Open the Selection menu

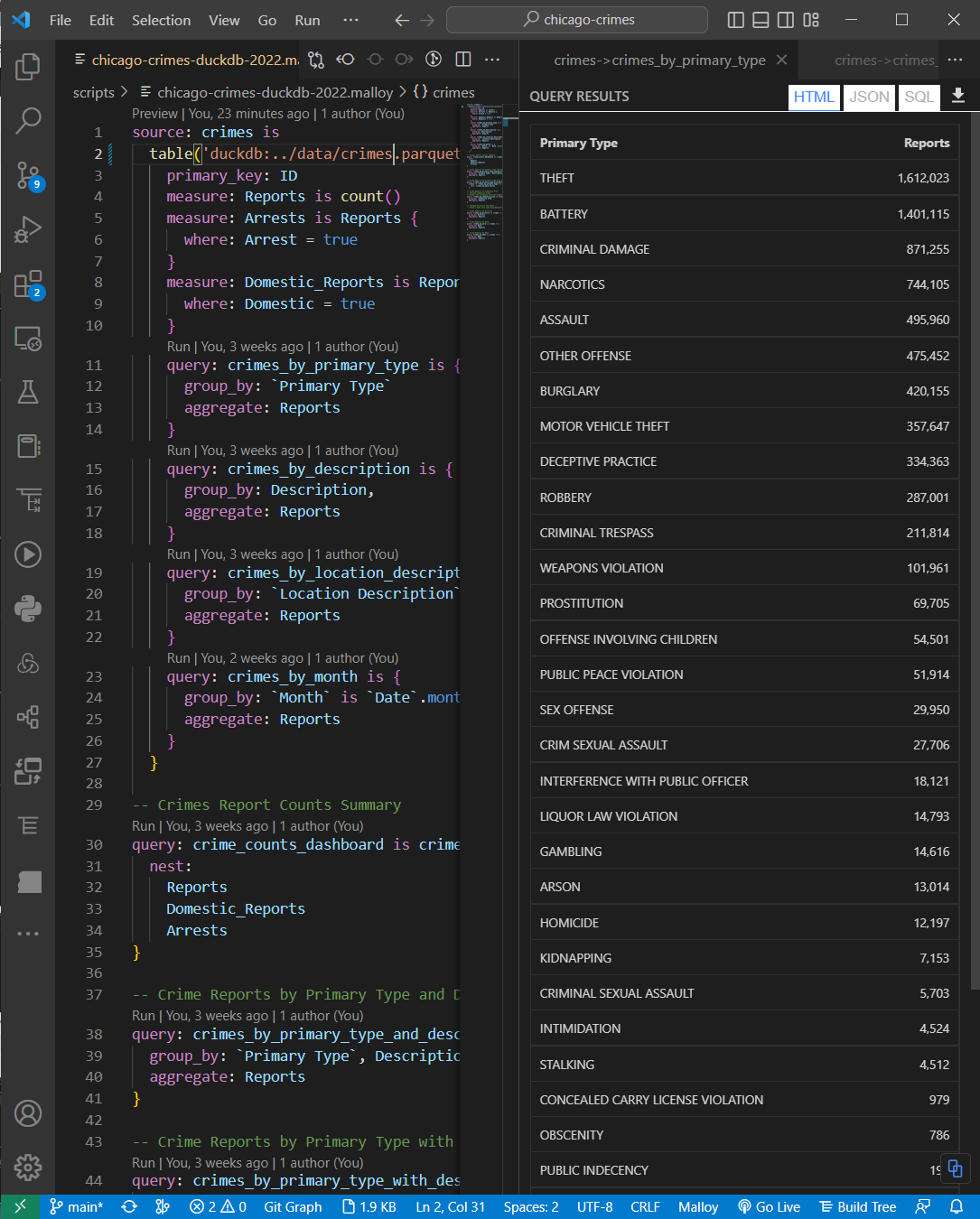(161, 20)
